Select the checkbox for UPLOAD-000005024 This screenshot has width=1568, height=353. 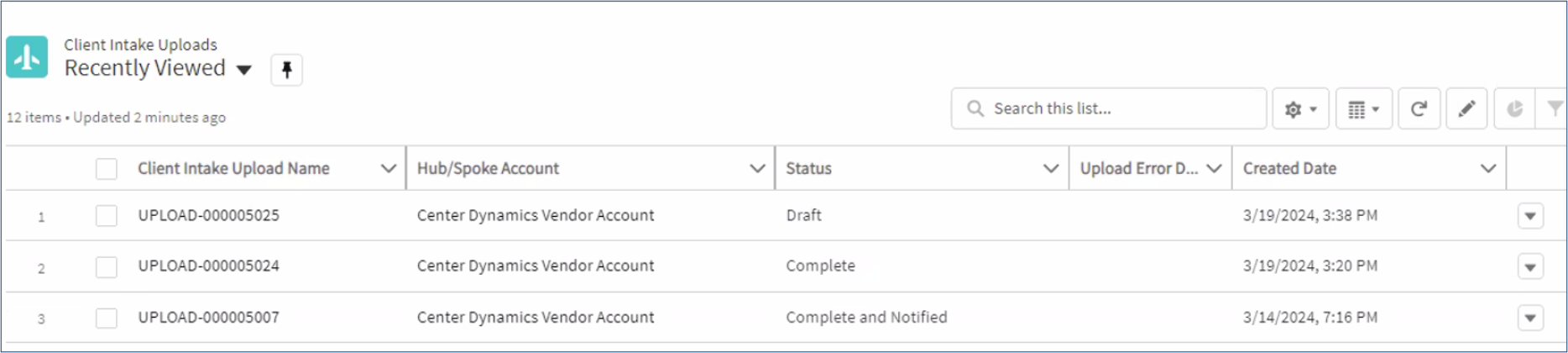click(x=107, y=267)
